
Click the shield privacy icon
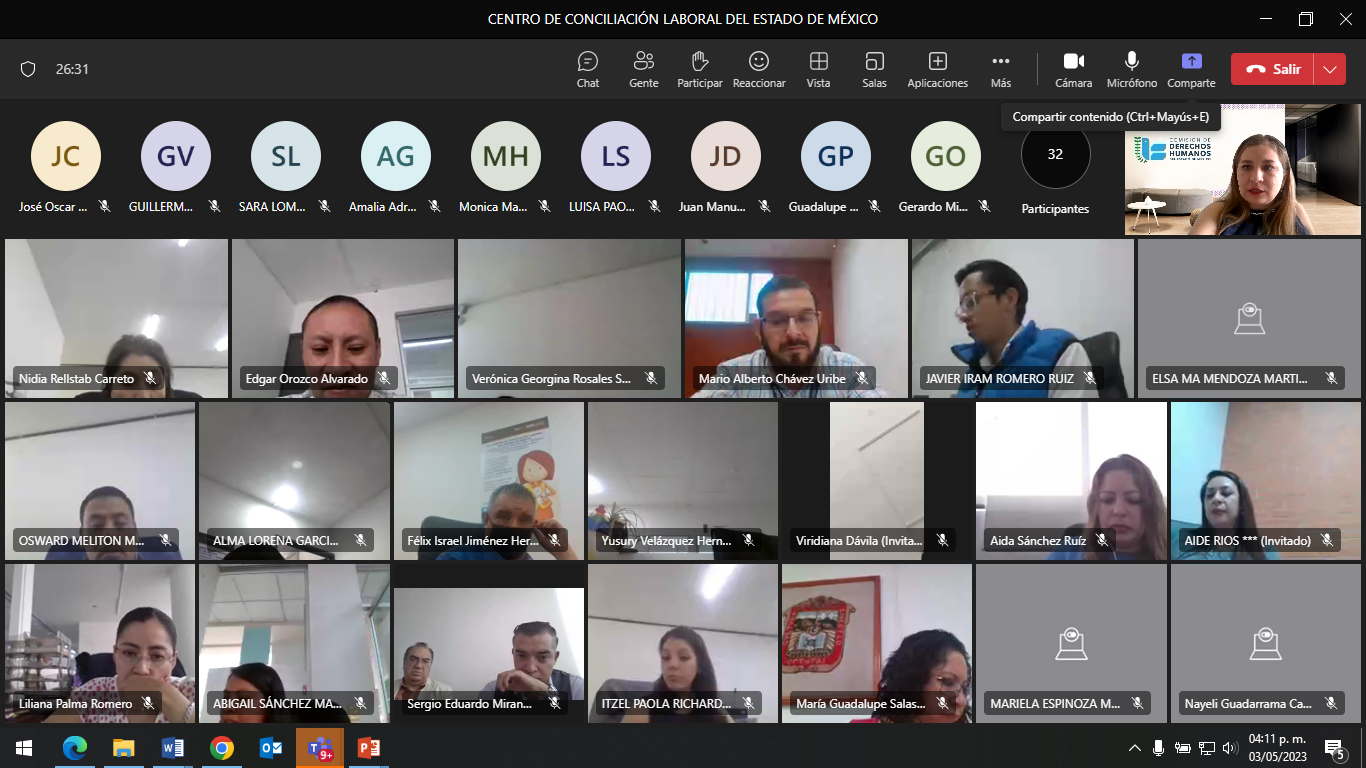pyautogui.click(x=28, y=69)
